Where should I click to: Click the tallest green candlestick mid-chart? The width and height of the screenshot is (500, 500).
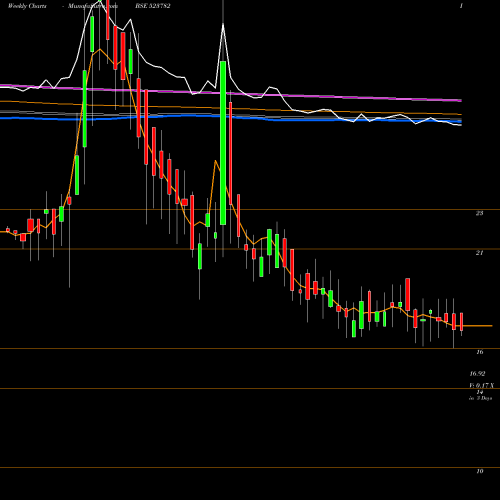(x=223, y=143)
